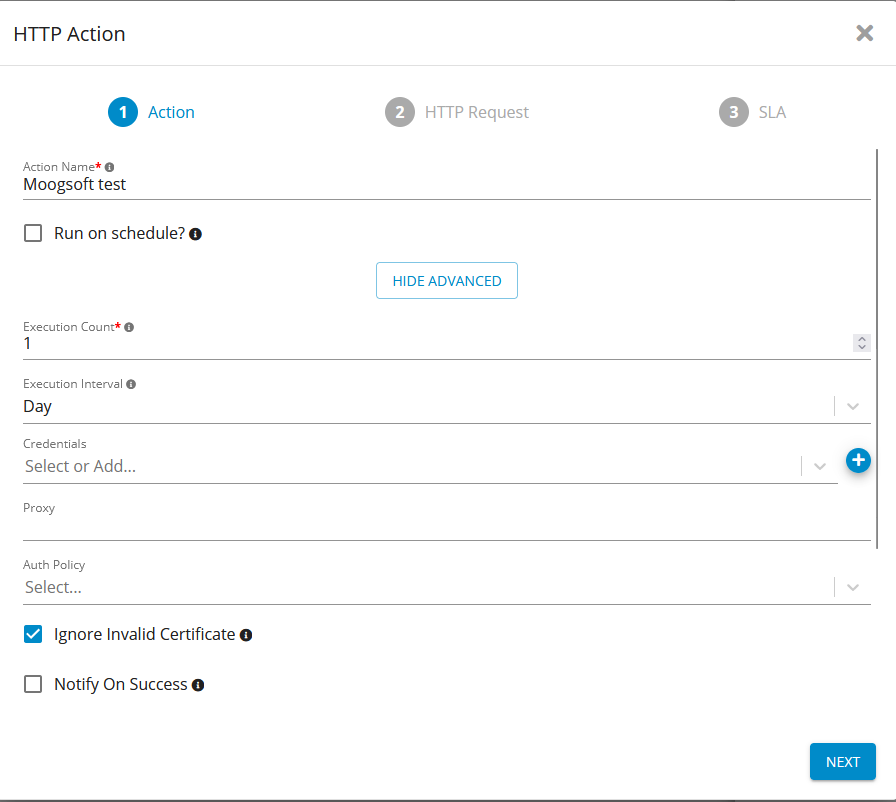Image resolution: width=896 pixels, height=802 pixels.
Task: Click the info icon beside Action Name
Action: 110,167
